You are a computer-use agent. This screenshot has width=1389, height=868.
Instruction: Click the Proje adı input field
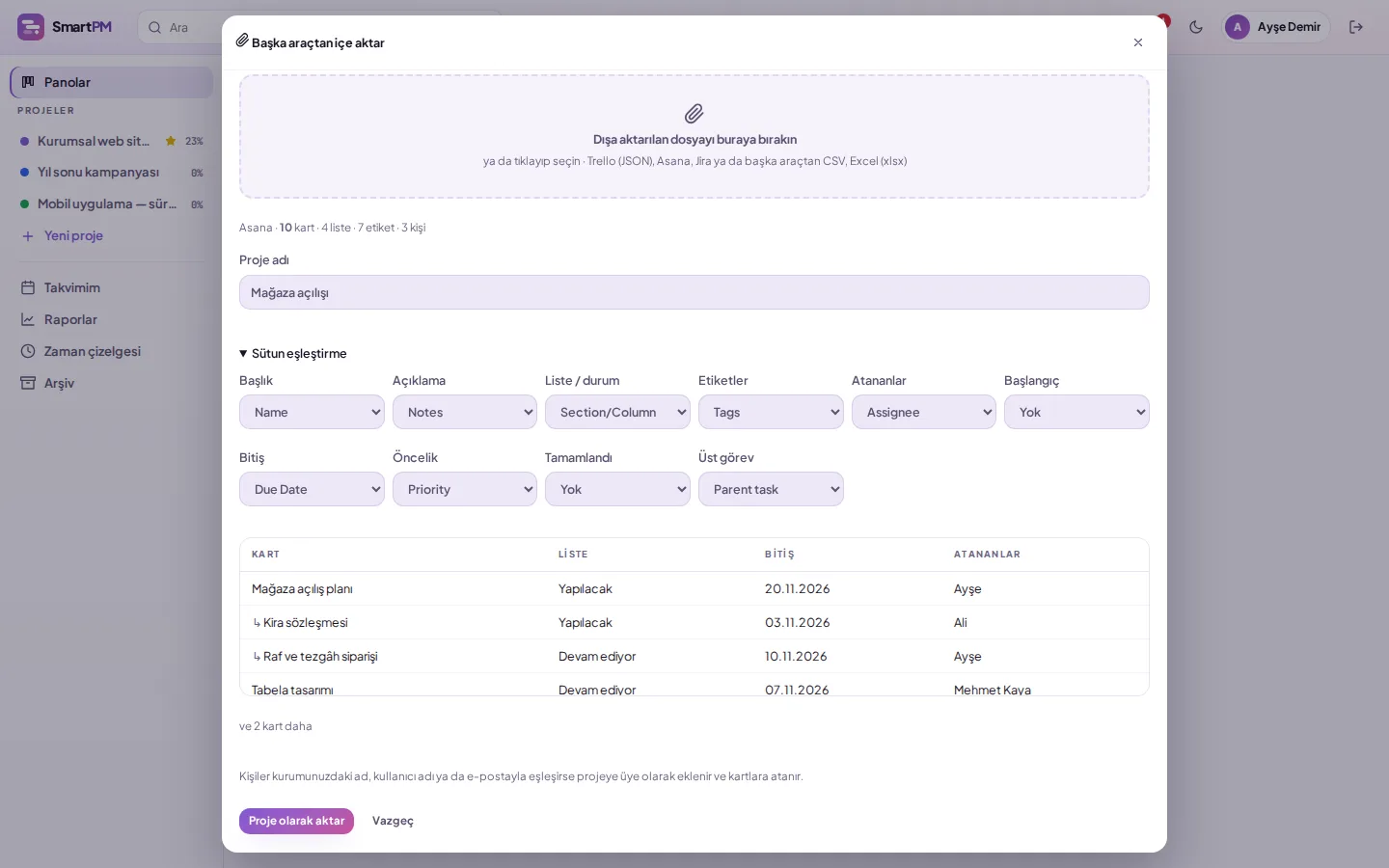694,292
